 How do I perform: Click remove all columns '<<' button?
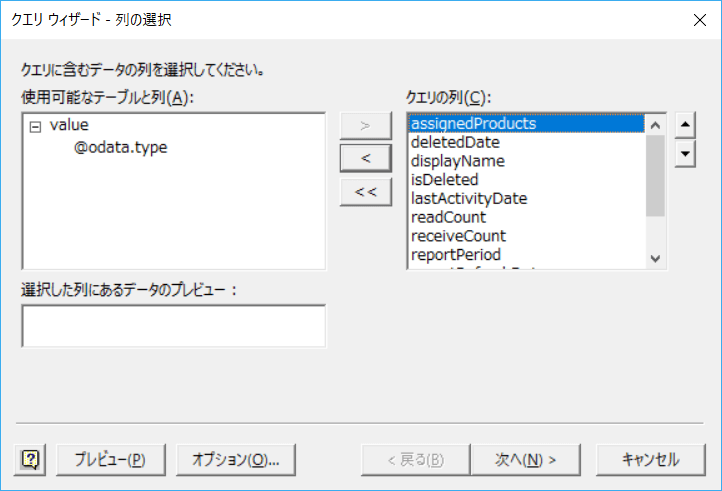365,190
